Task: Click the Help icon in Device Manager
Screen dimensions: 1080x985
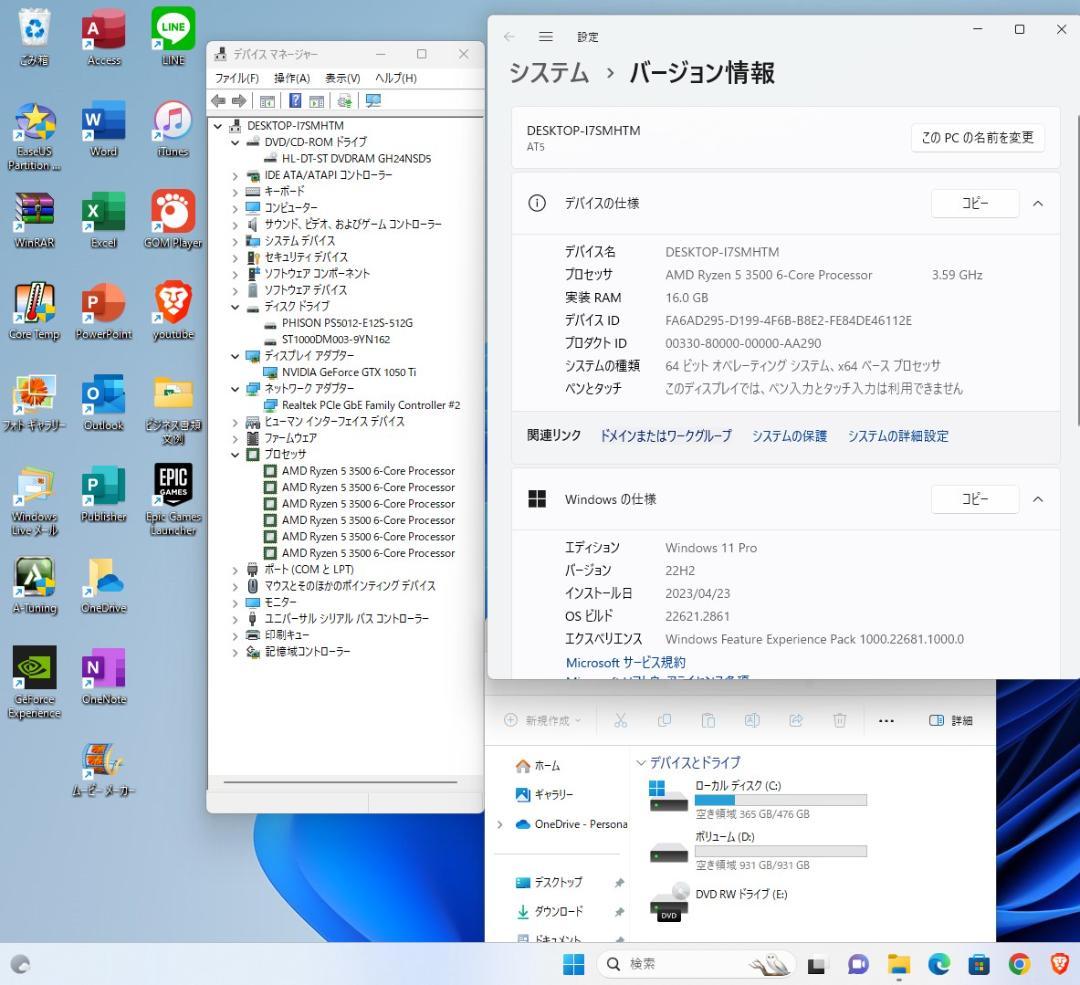Action: click(296, 101)
